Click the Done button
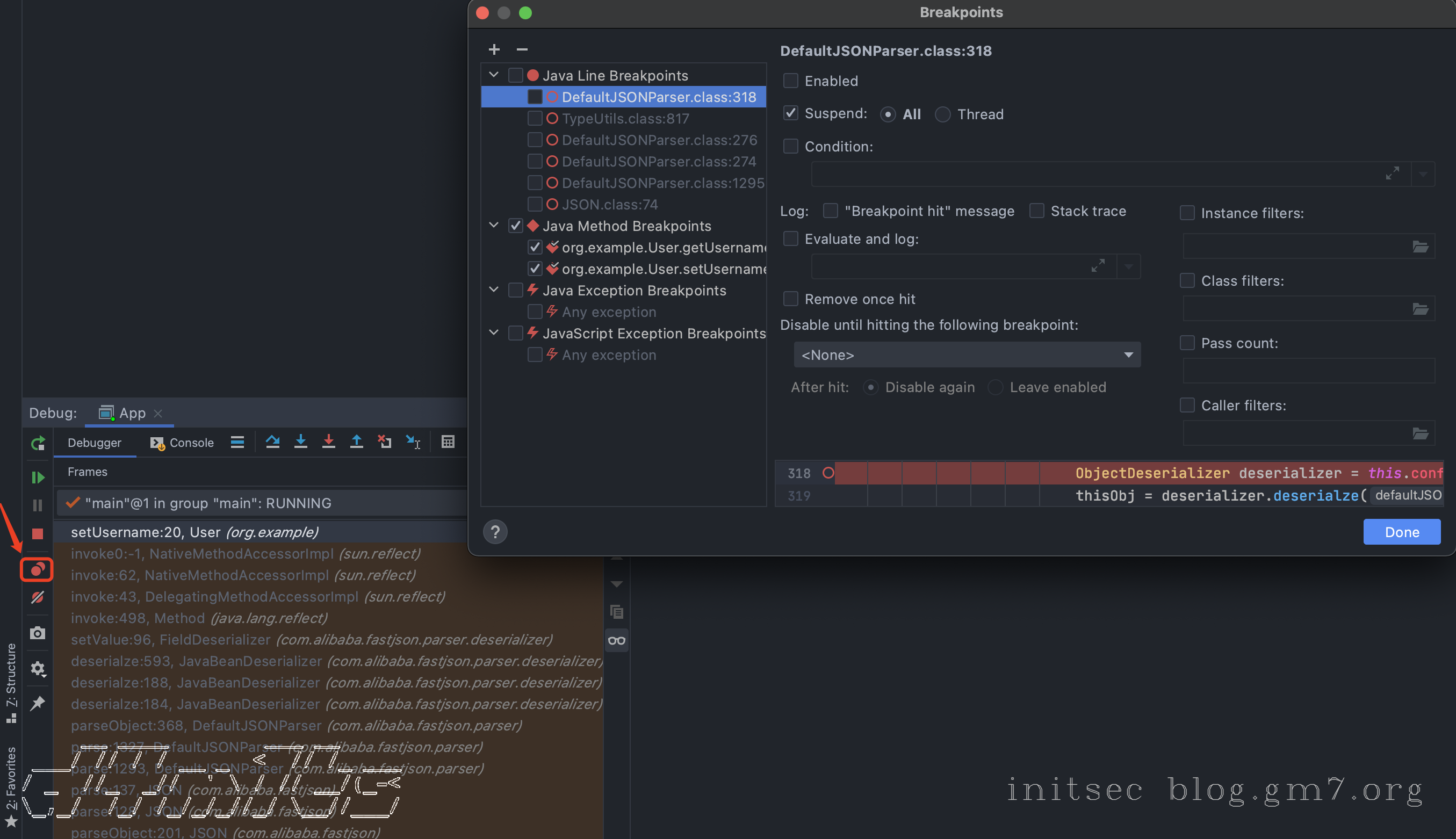The height and width of the screenshot is (839, 1456). pos(1401,531)
